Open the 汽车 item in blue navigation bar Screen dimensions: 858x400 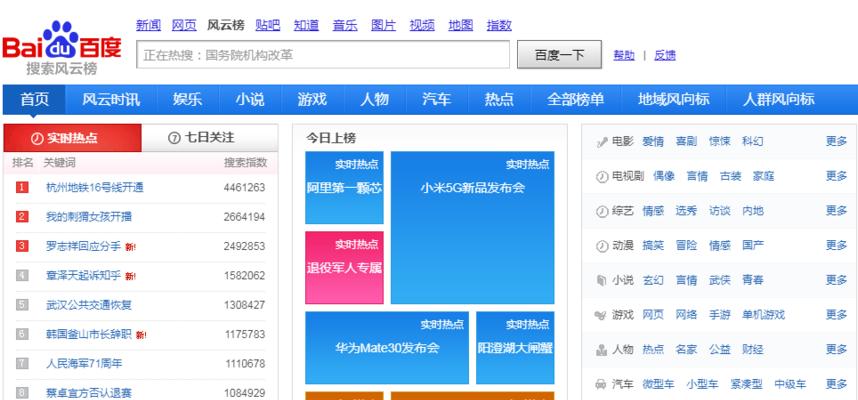[x=437, y=99]
